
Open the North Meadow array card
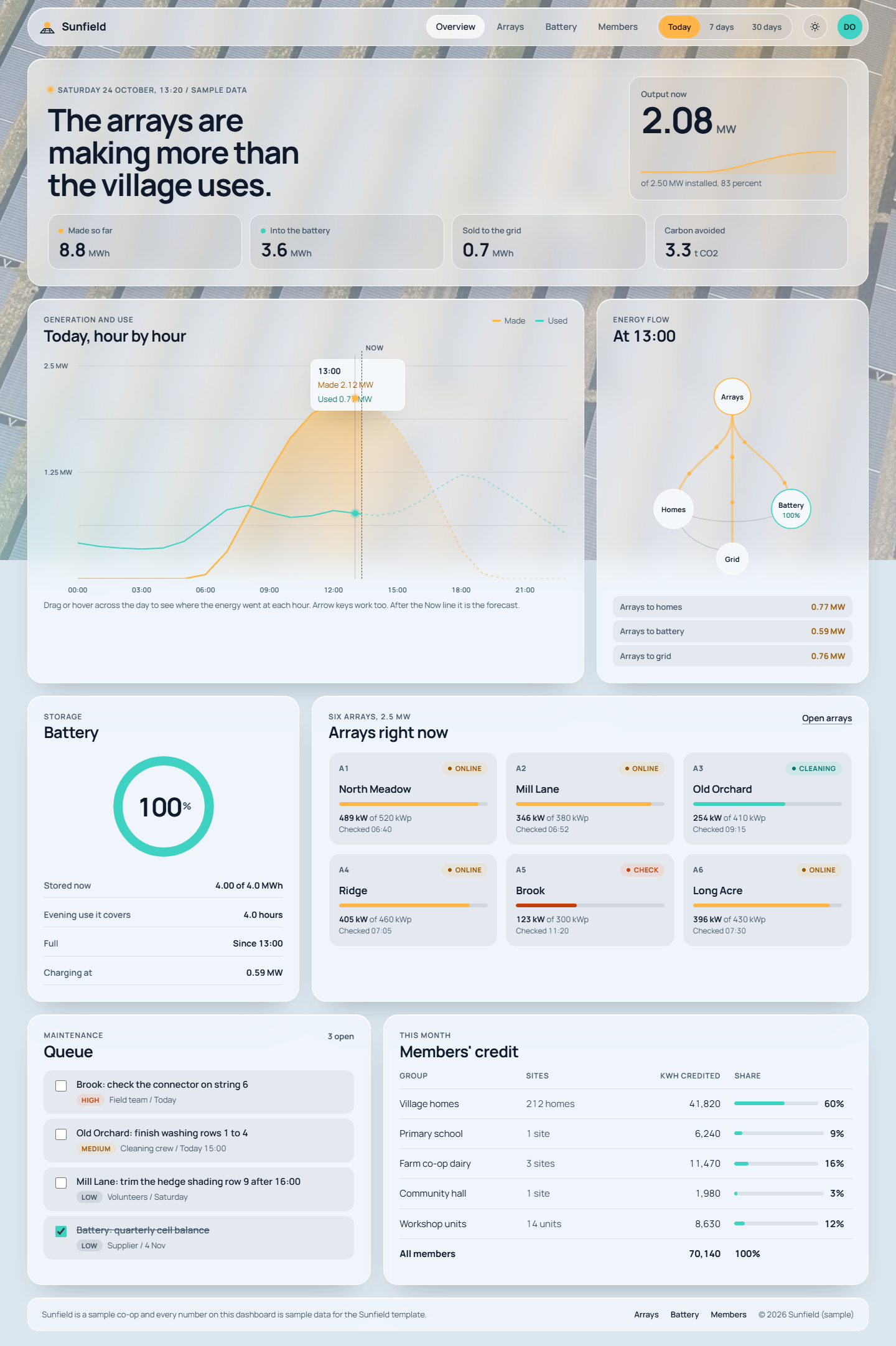point(413,799)
